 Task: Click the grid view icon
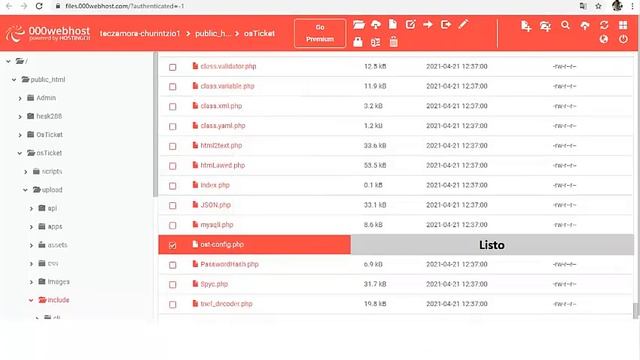click(623, 25)
